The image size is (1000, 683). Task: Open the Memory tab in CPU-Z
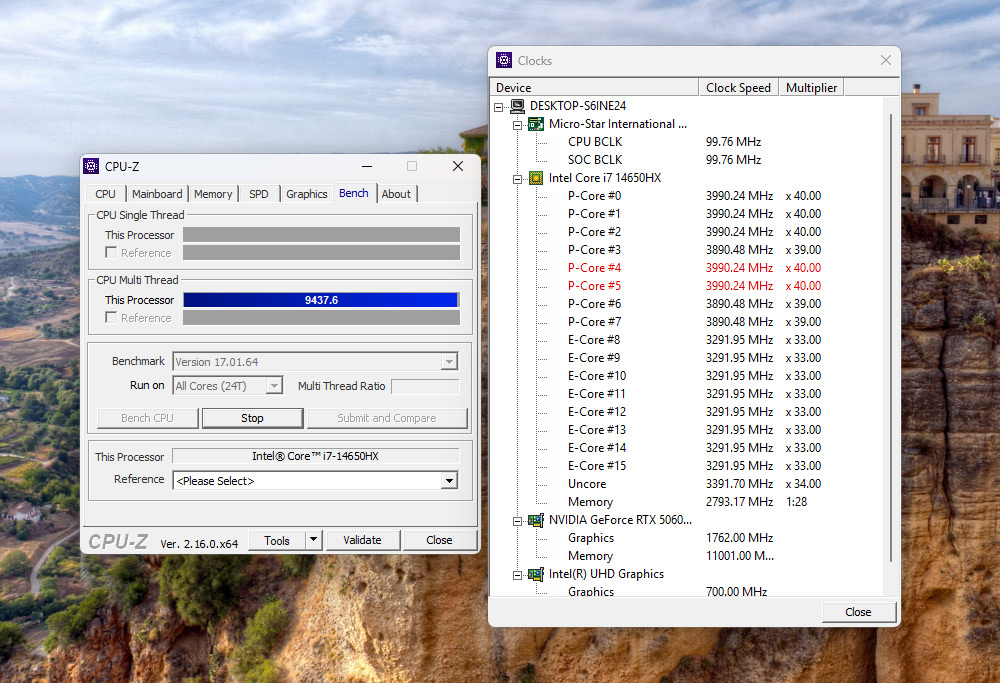pyautogui.click(x=213, y=194)
